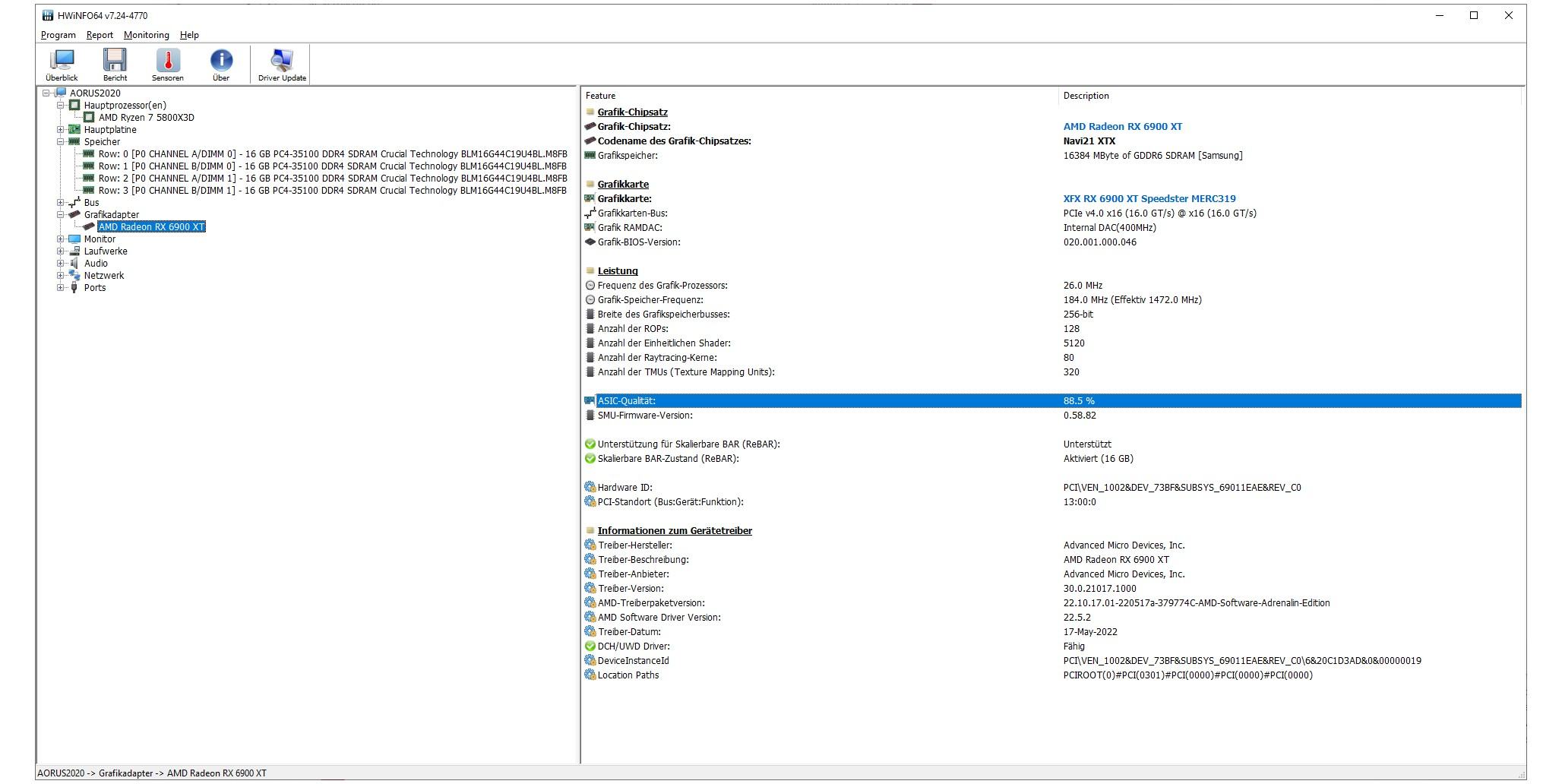Collapse the Grafikadapter node
1562x784 pixels.
coord(60,215)
